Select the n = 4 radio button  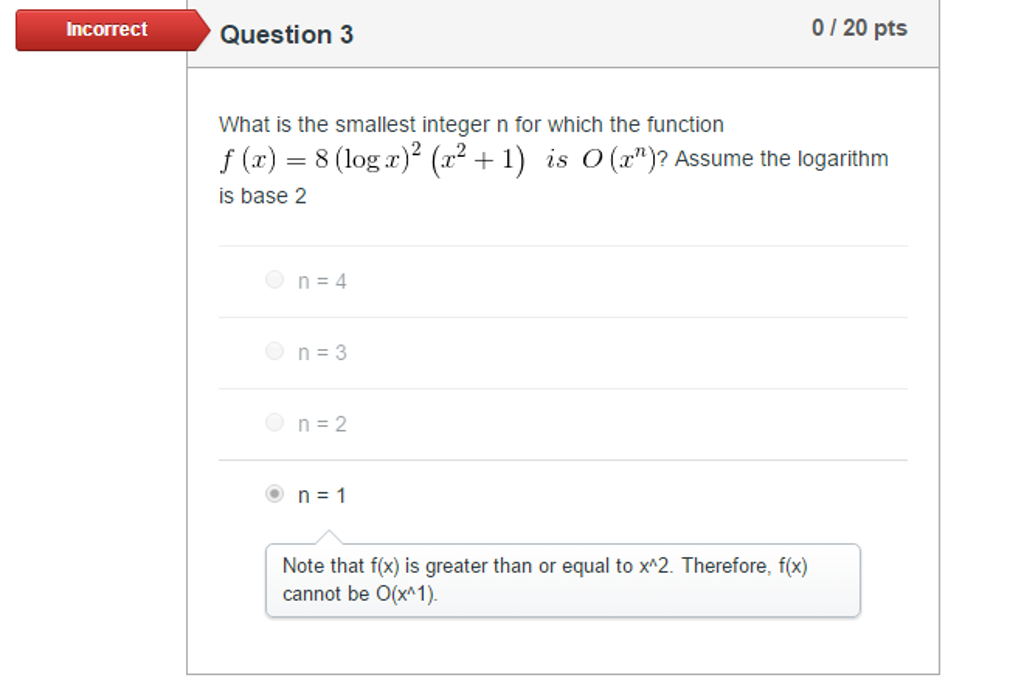pos(275,280)
